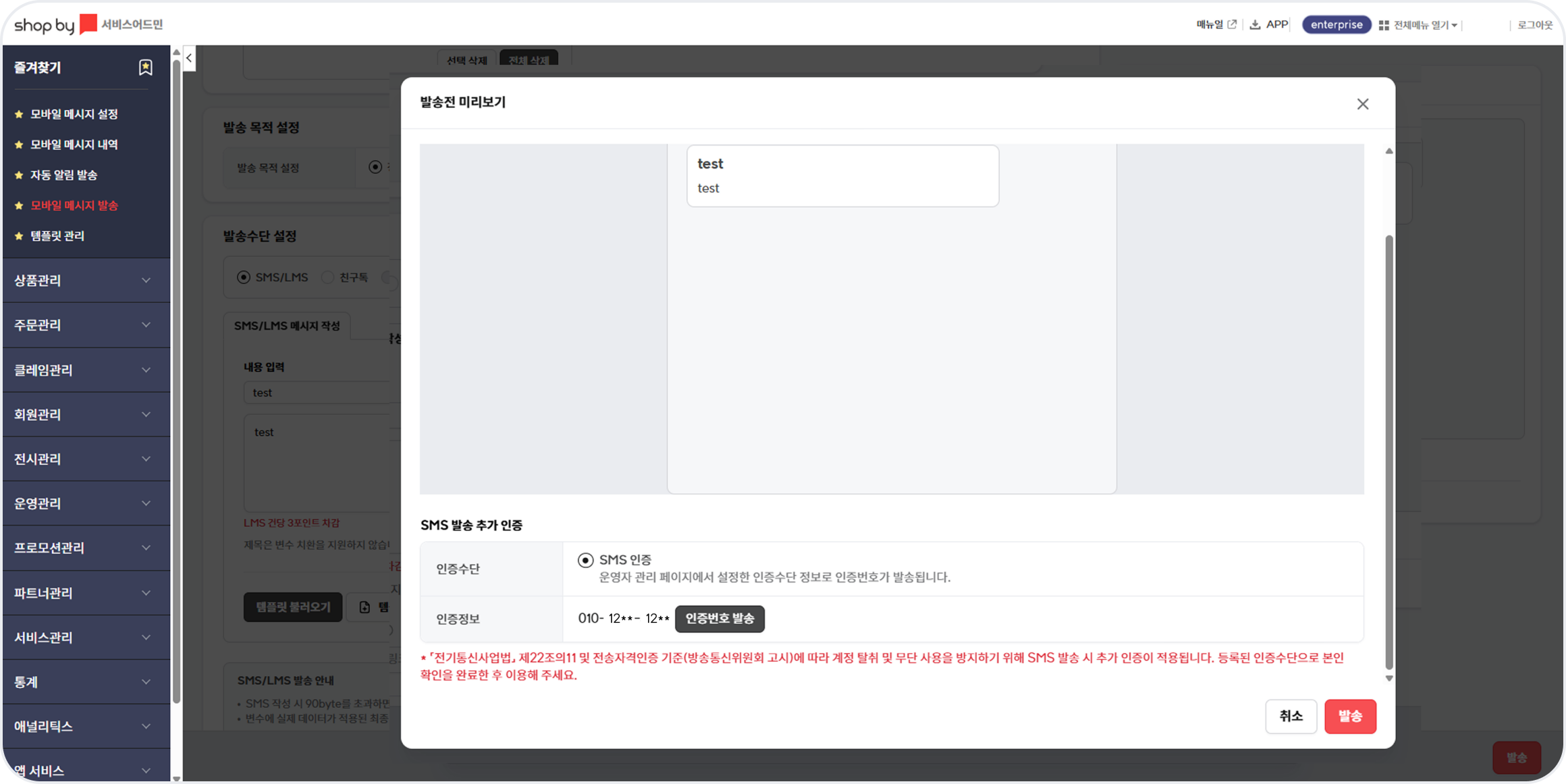This screenshot has height=784, width=1566.
Task: Expand 프로모션관리 menu
Action: click(x=86, y=548)
